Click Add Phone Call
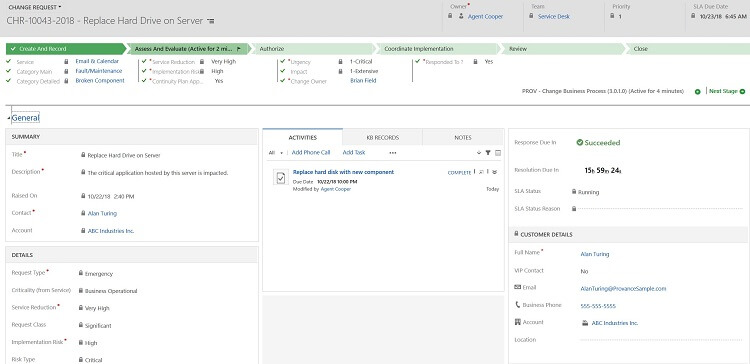 coord(311,153)
